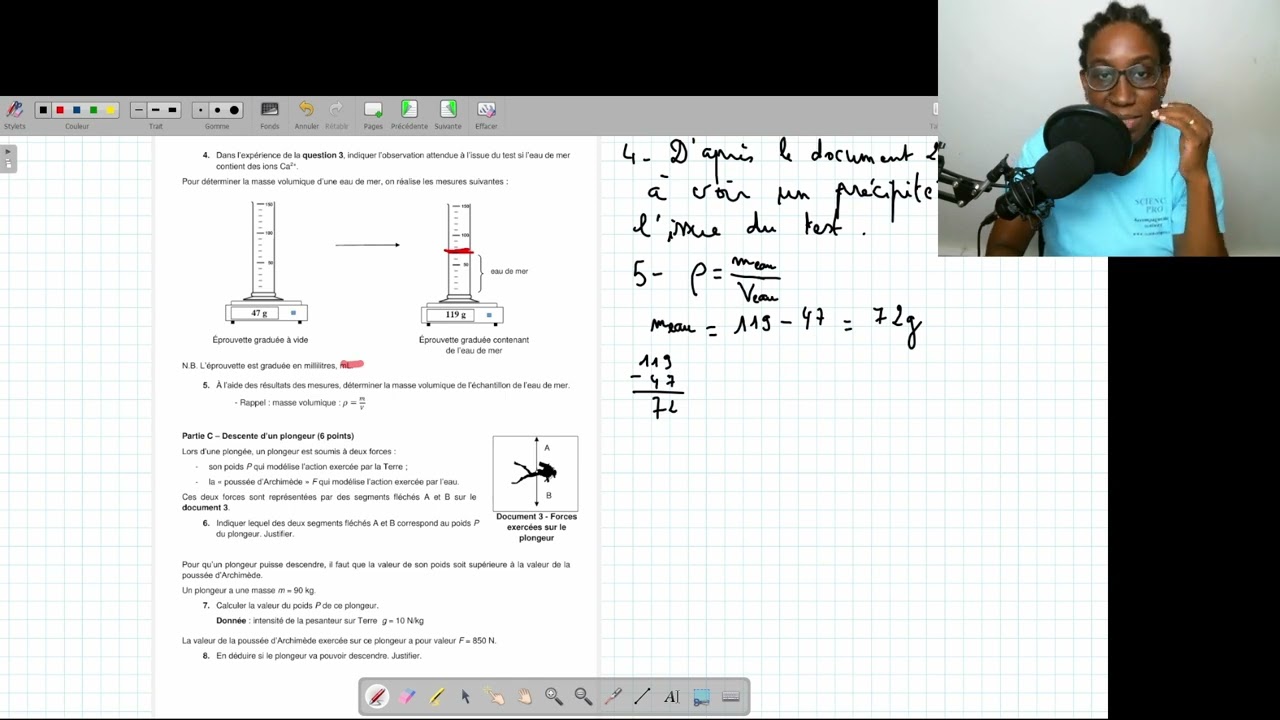The width and height of the screenshot is (1280, 720).
Task: Click the 'Un plongeur a une masse m = 90 kg' line
Action: [249, 590]
